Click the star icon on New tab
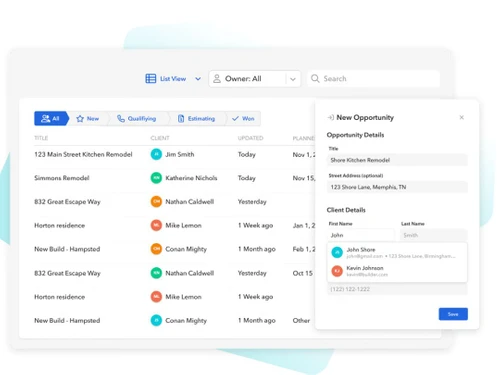Screen dimensions: 500x375 (x=80, y=118)
